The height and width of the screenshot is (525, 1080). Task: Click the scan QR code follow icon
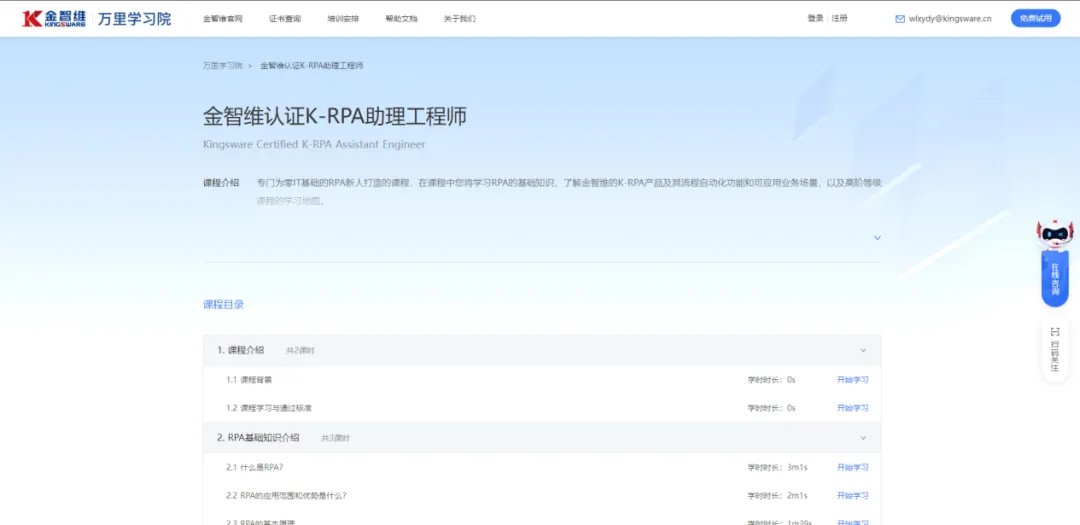(x=1055, y=331)
